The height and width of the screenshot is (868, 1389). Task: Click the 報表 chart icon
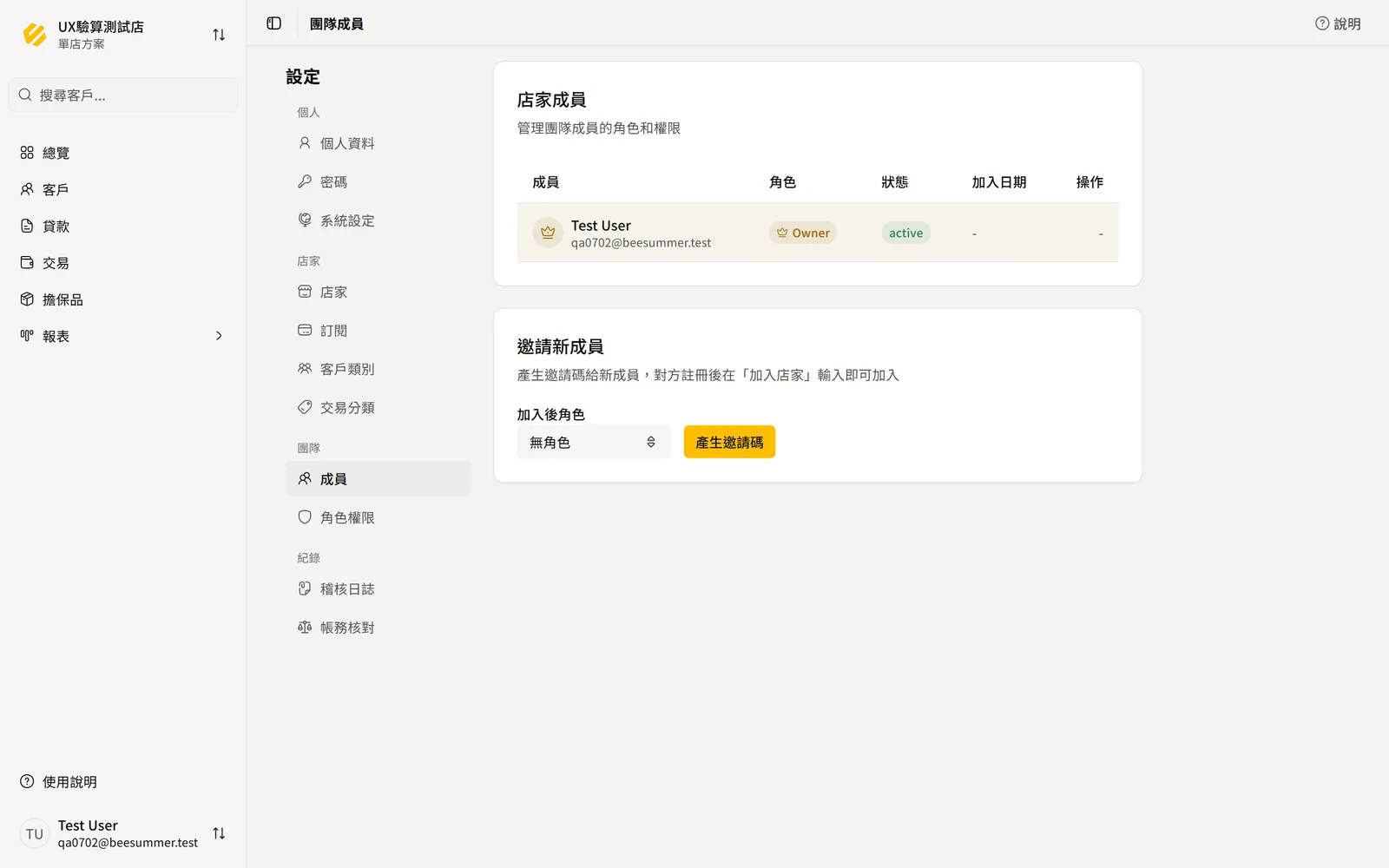27,336
